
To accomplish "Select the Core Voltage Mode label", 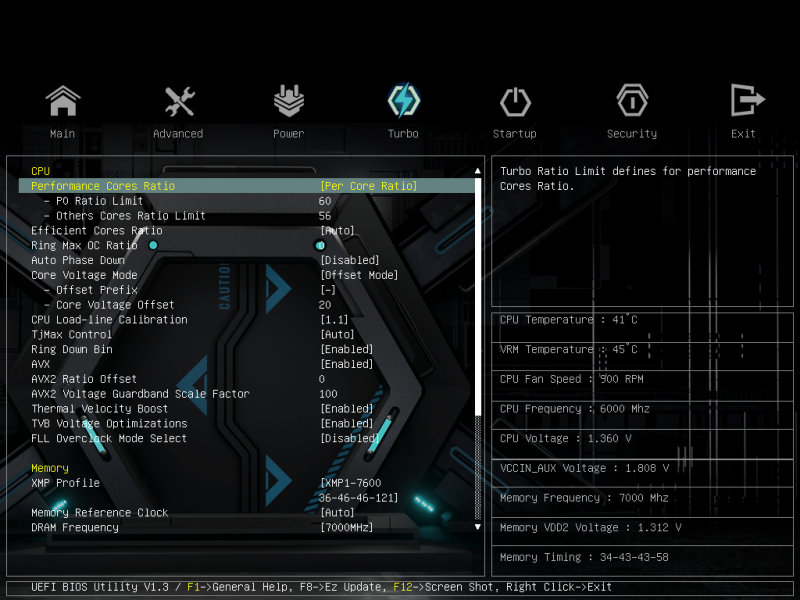I will click(84, 275).
